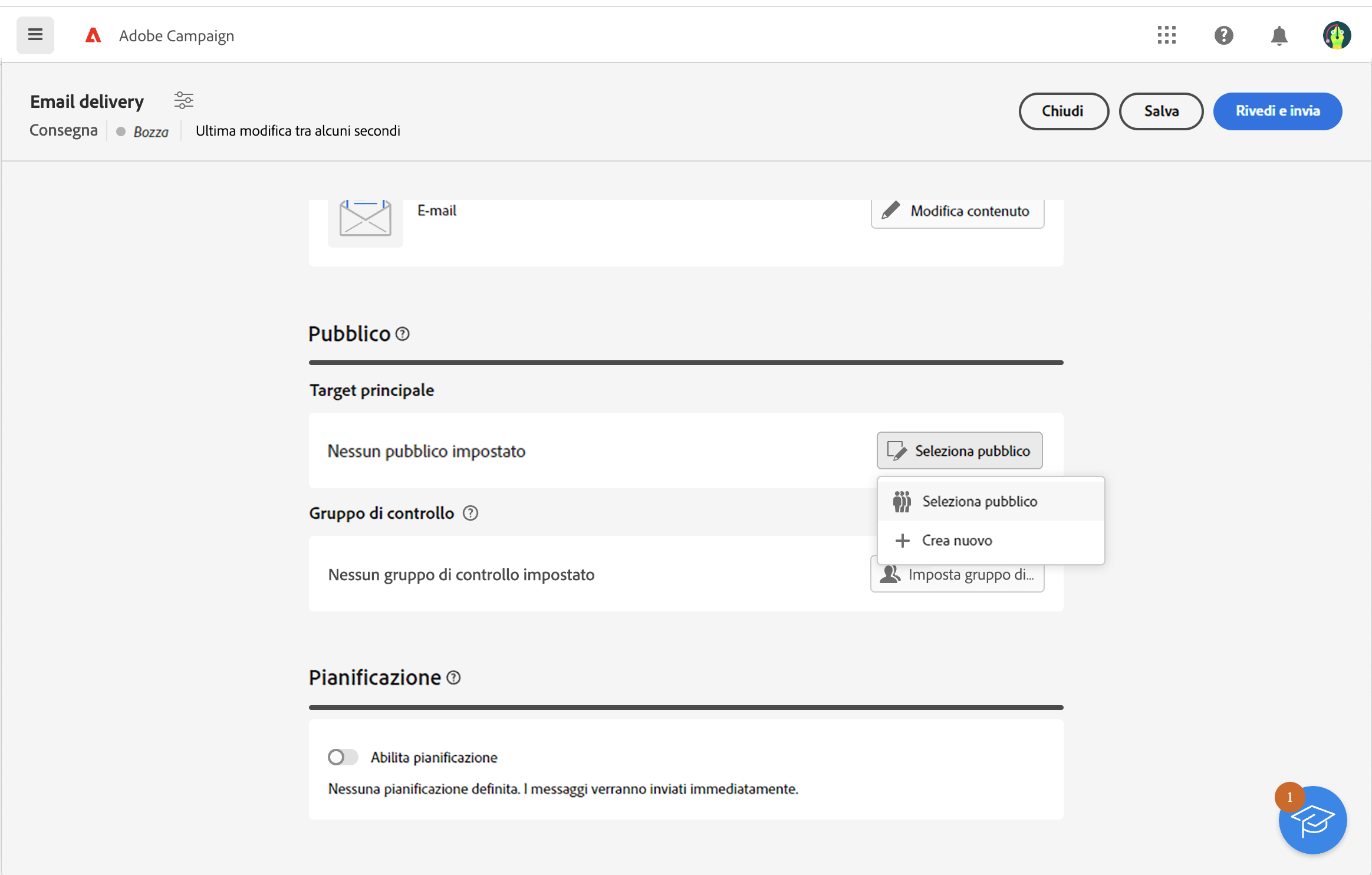Open the help question mark icon

pos(1223,35)
